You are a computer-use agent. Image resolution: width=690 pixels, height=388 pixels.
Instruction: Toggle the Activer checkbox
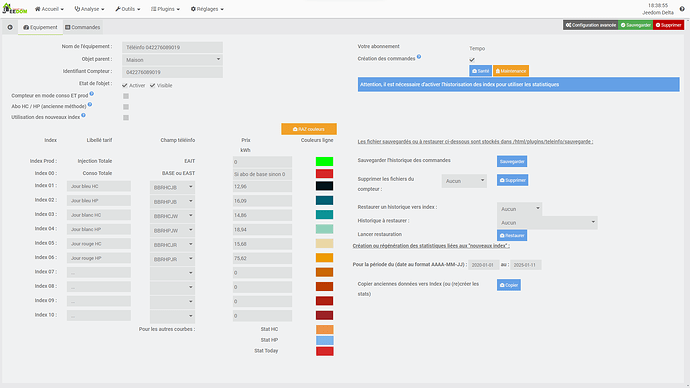(125, 85)
